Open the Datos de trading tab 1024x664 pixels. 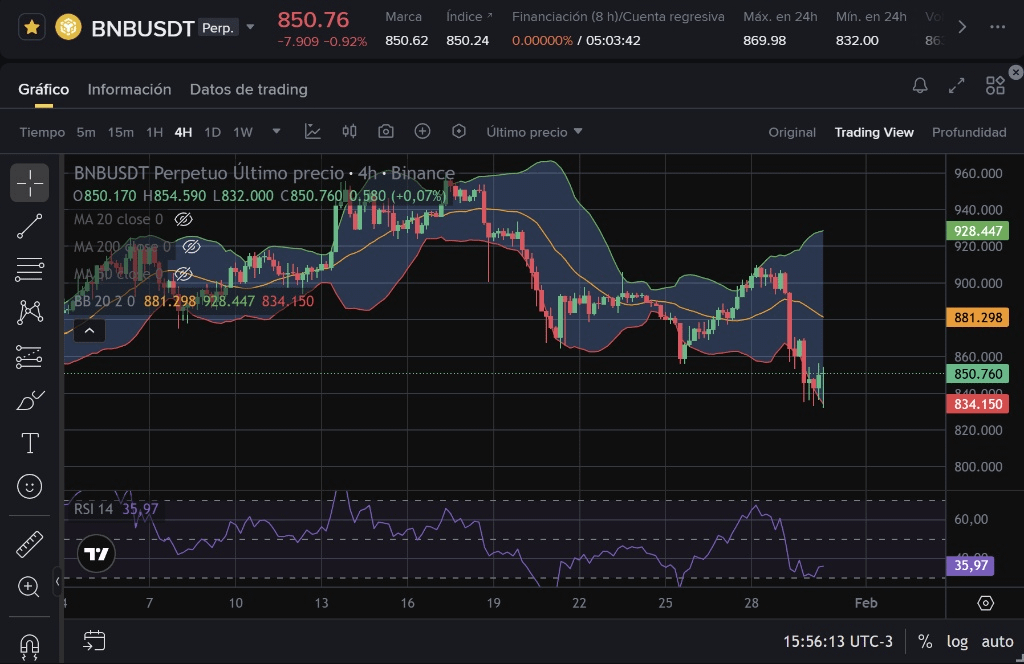(x=248, y=89)
